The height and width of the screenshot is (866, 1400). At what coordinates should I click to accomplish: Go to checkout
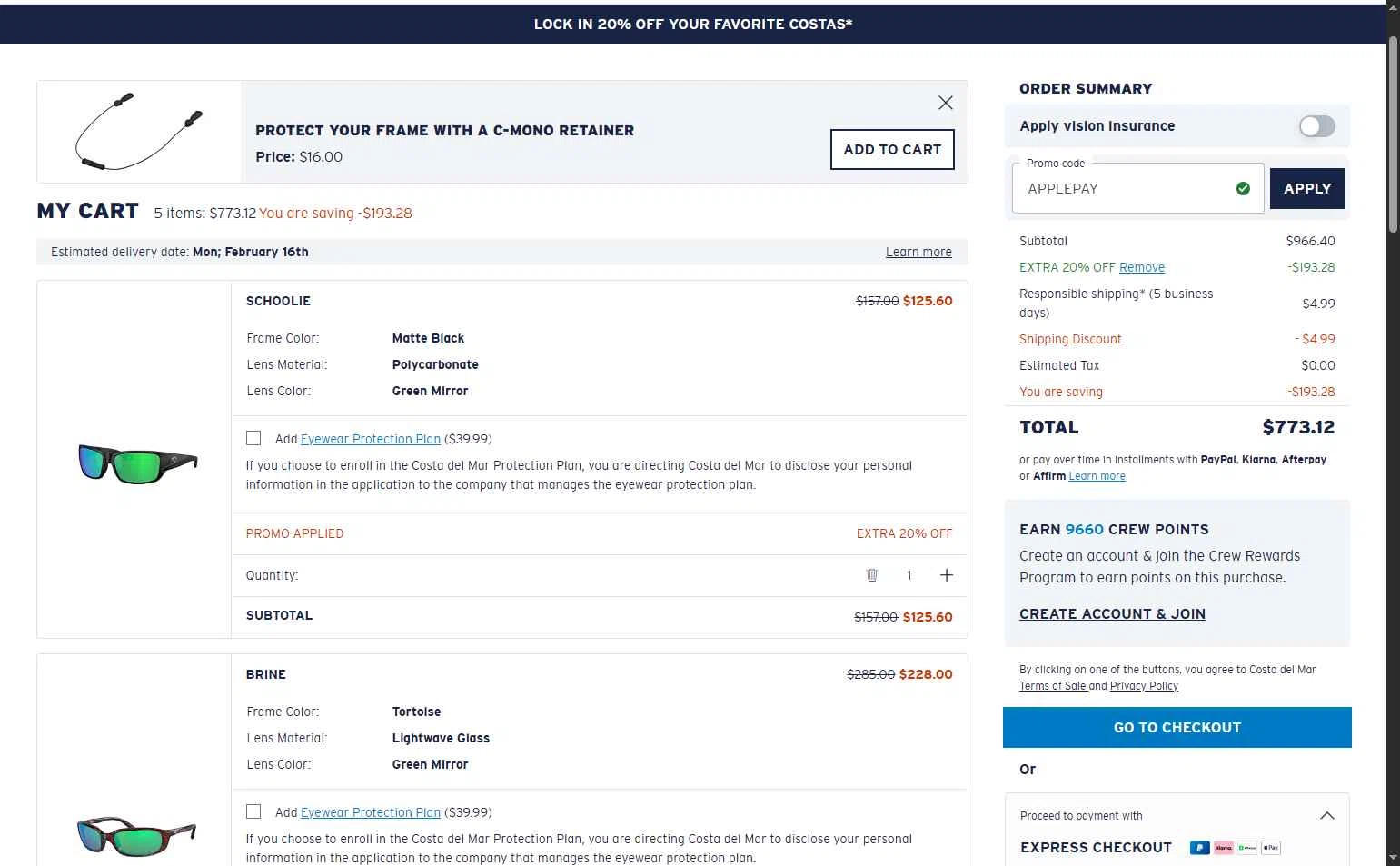pos(1177,727)
